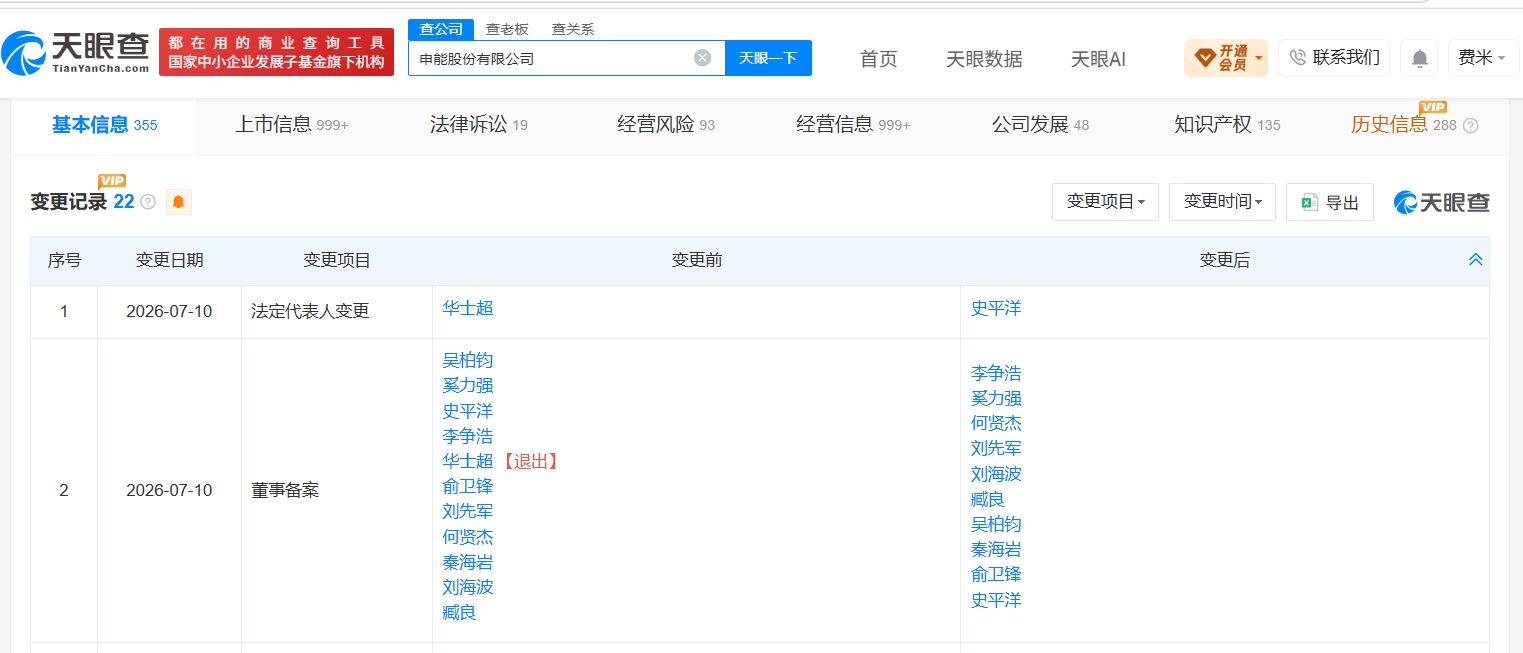Click the 天眼一下 search button
Image resolution: width=1523 pixels, height=653 pixels.
[x=768, y=58]
